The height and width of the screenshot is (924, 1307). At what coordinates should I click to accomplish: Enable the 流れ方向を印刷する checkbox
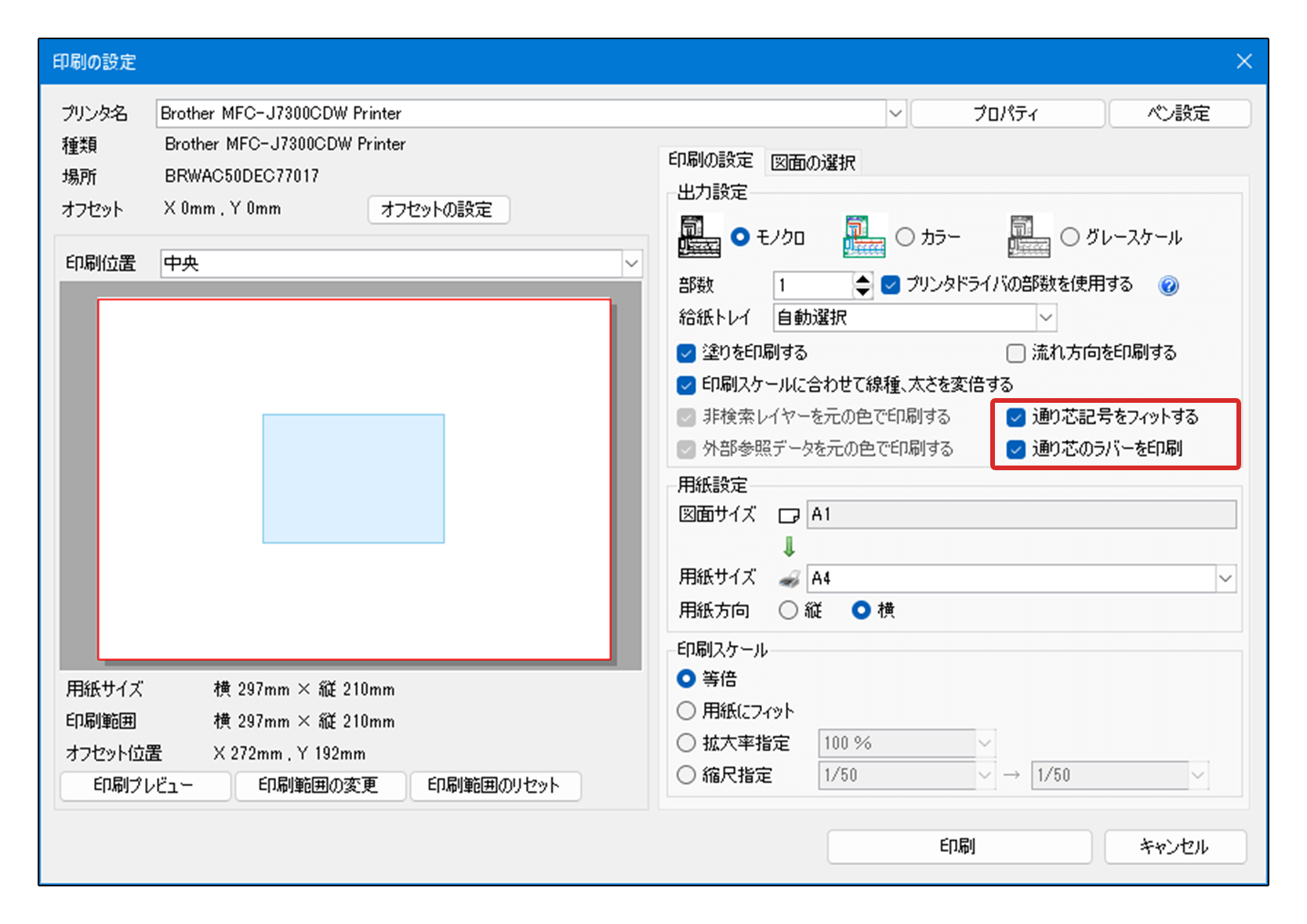[x=1015, y=353]
